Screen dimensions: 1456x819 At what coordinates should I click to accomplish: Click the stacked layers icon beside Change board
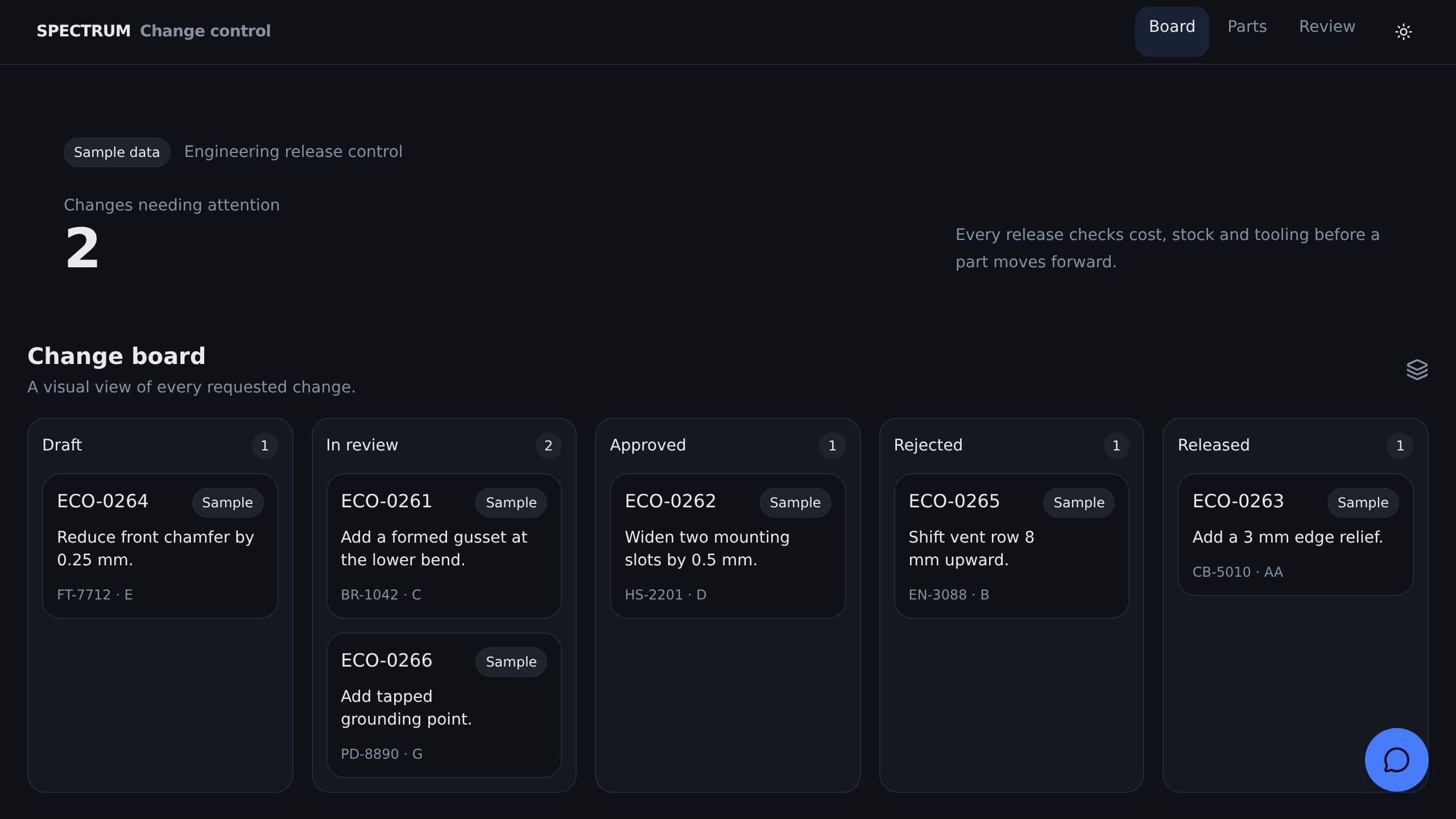click(x=1417, y=370)
